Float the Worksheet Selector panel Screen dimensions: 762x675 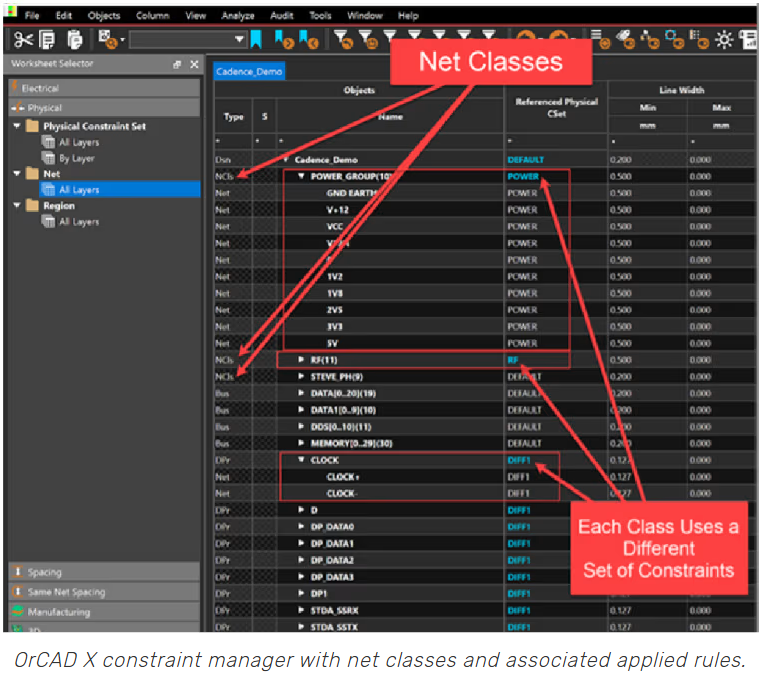click(177, 64)
